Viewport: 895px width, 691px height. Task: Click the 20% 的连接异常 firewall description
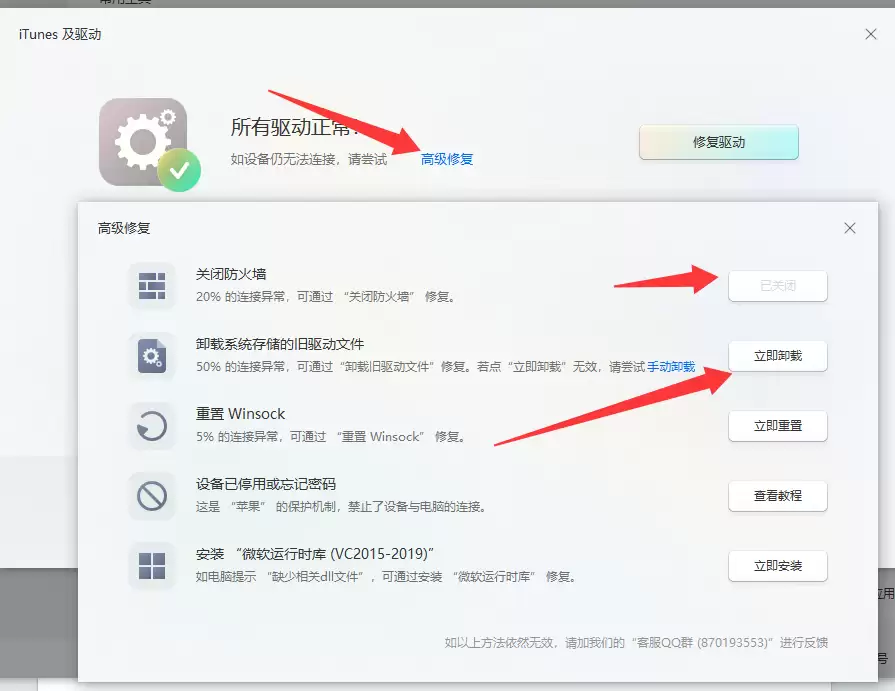click(325, 297)
